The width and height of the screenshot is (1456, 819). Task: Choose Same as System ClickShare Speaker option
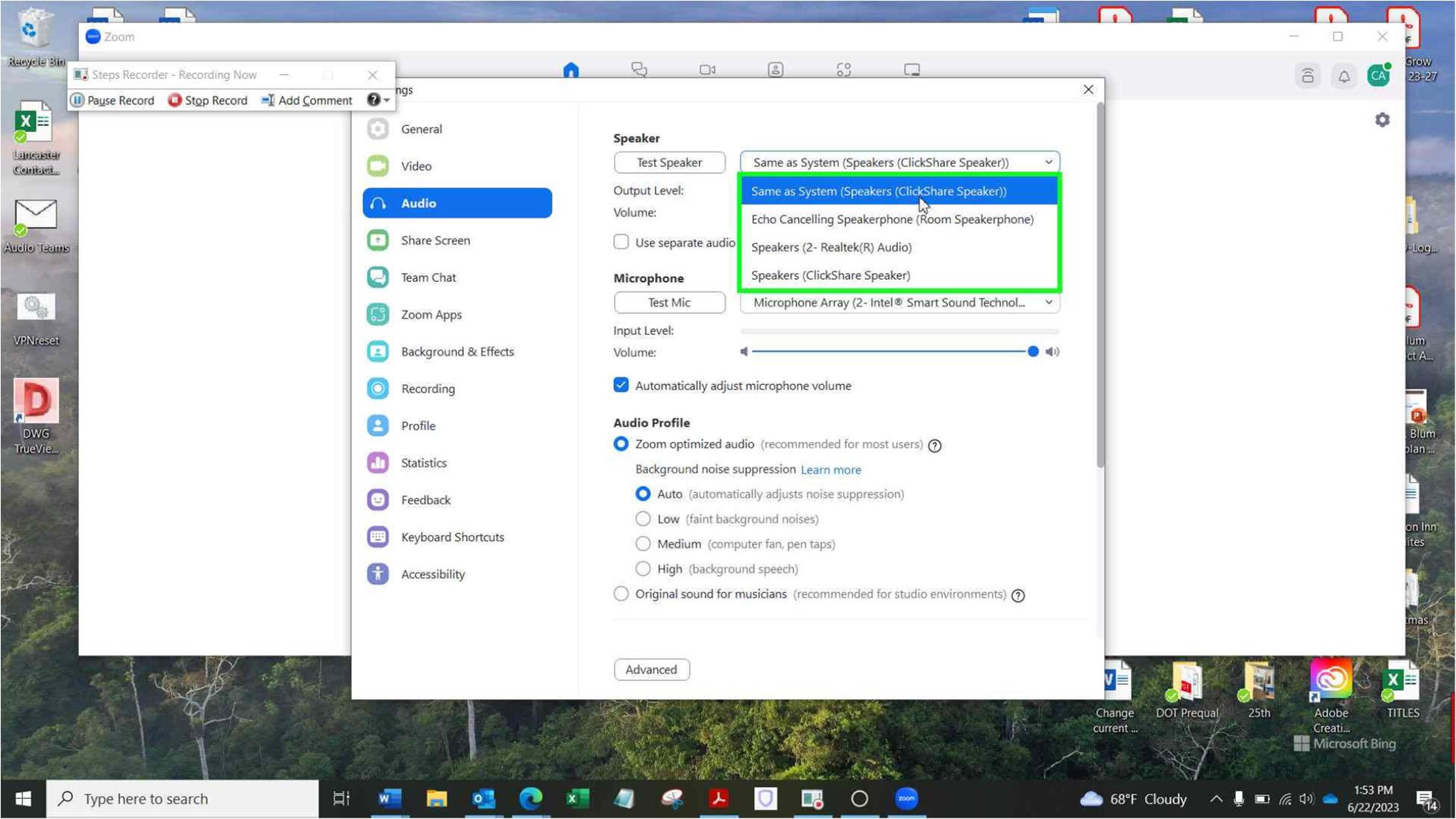coord(899,191)
